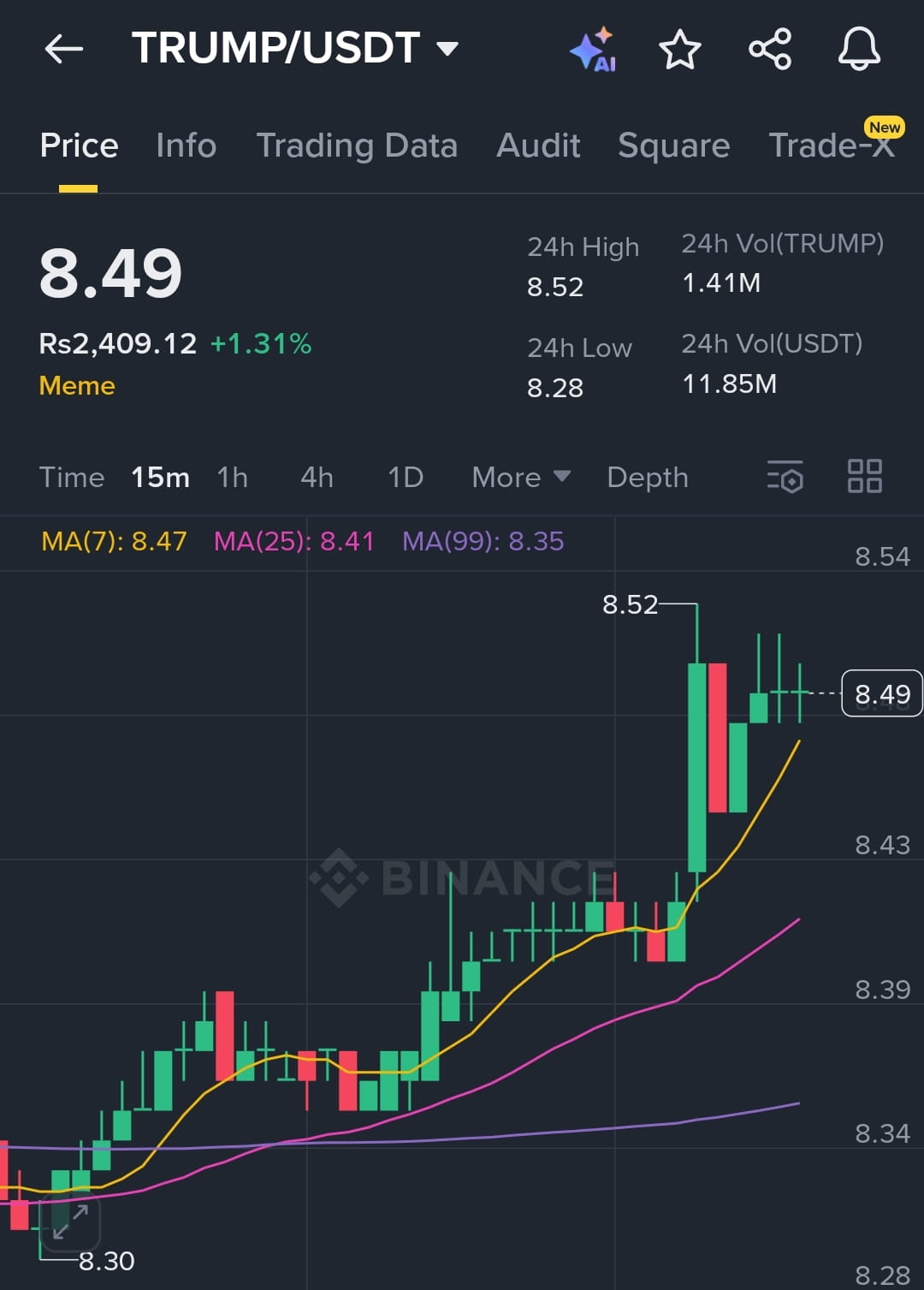Screen dimensions: 924x1290
Task: Tap the Rs2,409.12 converted price
Action: pos(118,344)
